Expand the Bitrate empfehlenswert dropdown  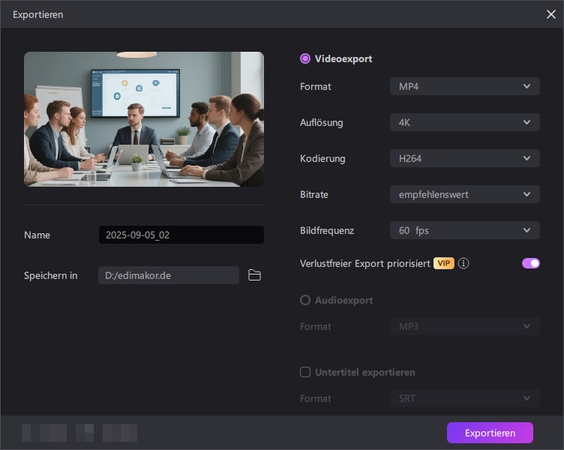tap(464, 194)
